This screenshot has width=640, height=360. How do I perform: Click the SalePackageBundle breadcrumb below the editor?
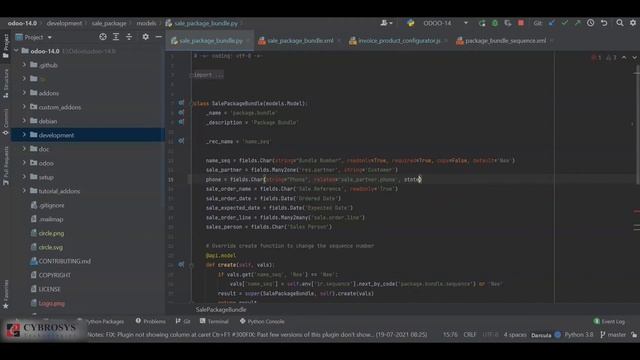pos(221,310)
